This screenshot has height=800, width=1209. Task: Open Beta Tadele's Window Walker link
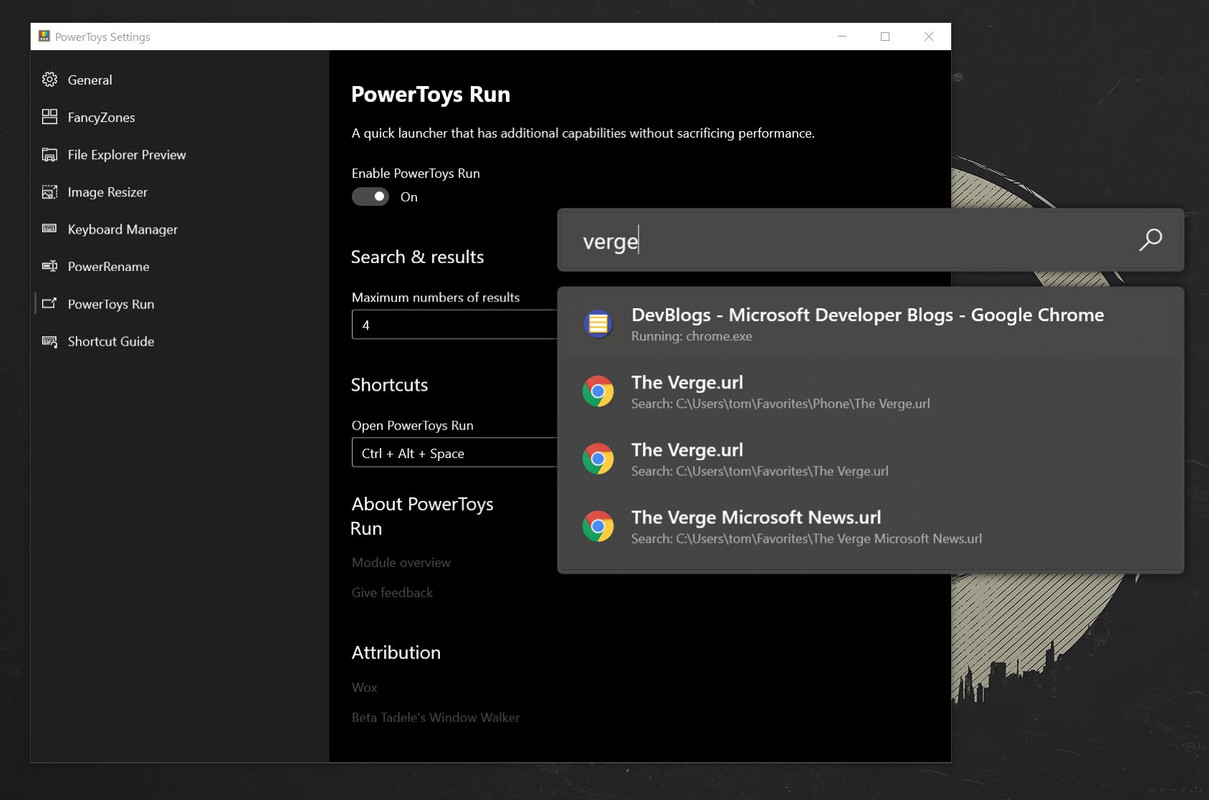pyautogui.click(x=435, y=717)
